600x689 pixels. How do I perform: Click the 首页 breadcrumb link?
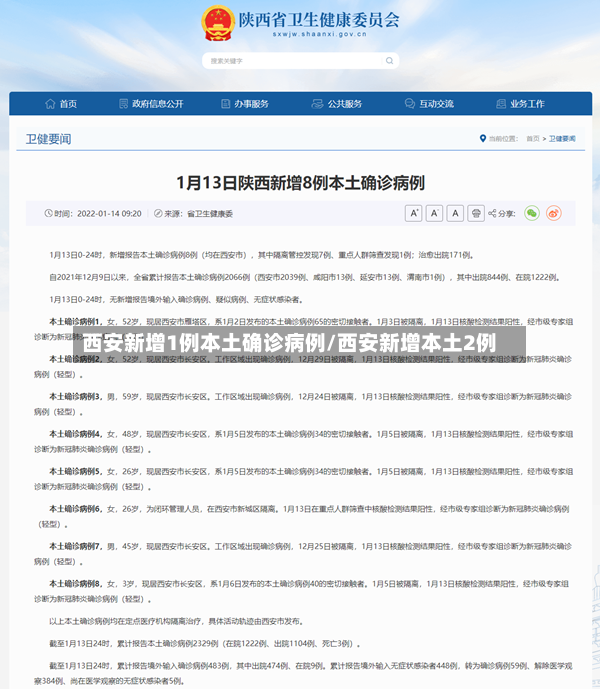[533, 139]
